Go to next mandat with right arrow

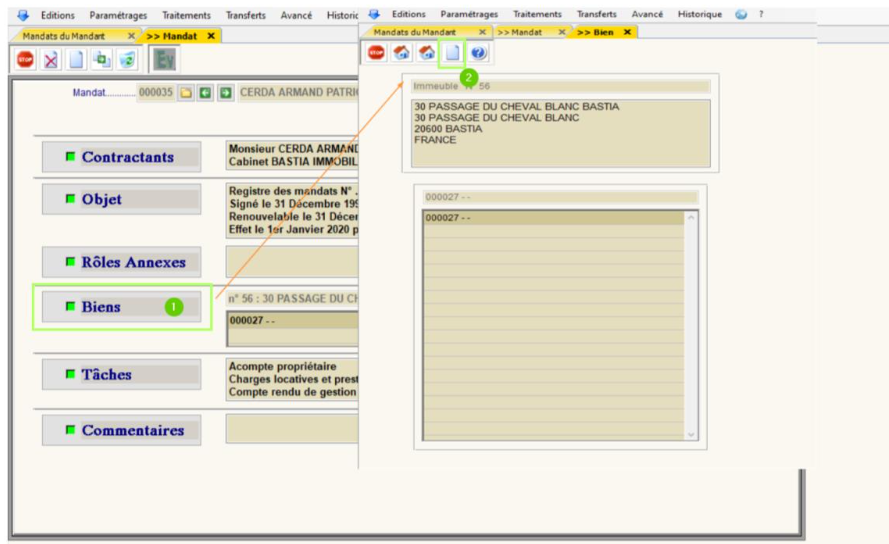[x=226, y=92]
